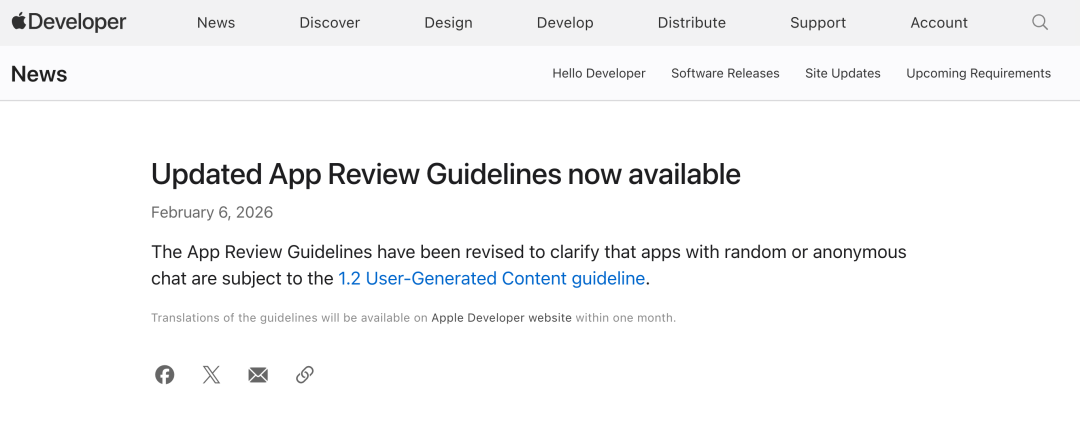Viewport: 1080px width, 425px height.
Task: Go to the Account page
Action: click(939, 23)
